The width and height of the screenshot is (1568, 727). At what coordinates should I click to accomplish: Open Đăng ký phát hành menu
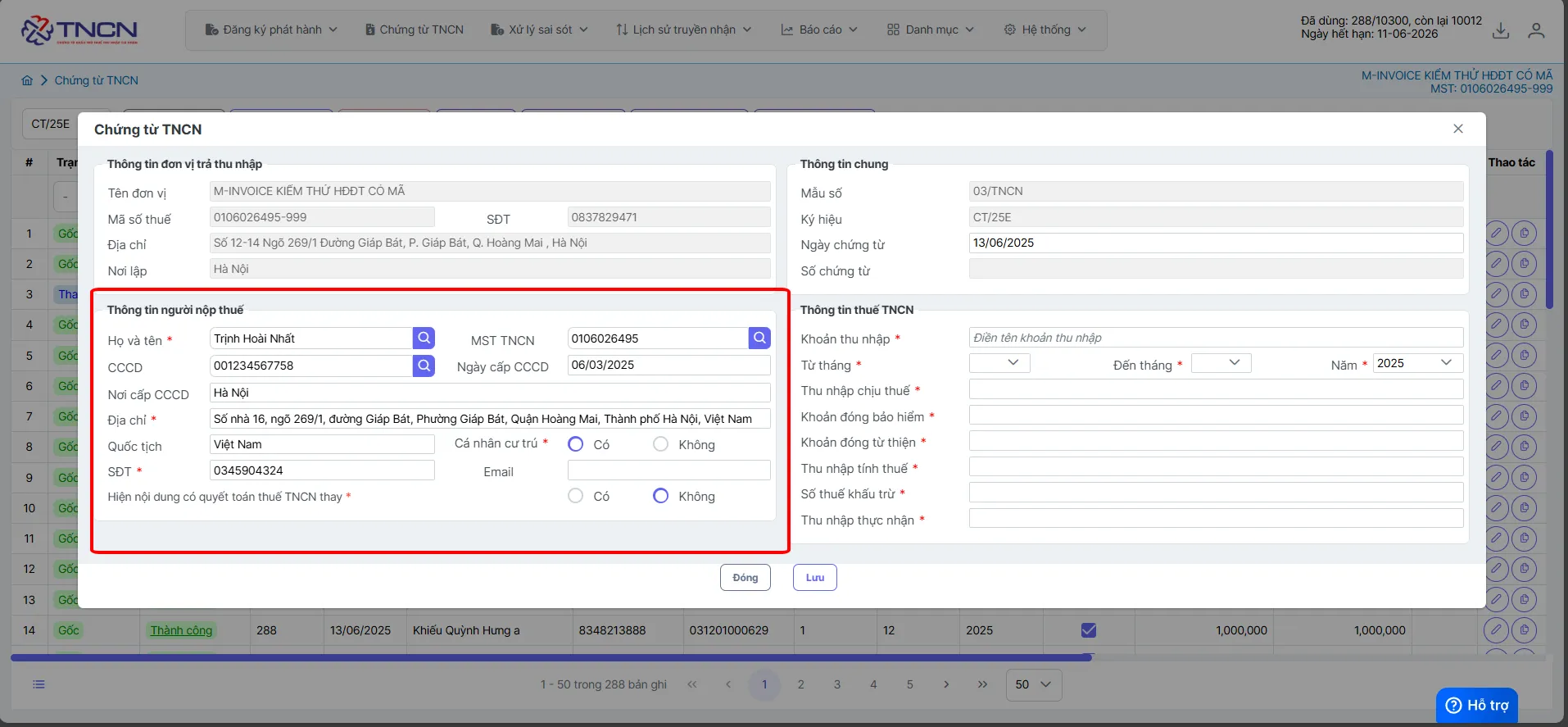[271, 30]
